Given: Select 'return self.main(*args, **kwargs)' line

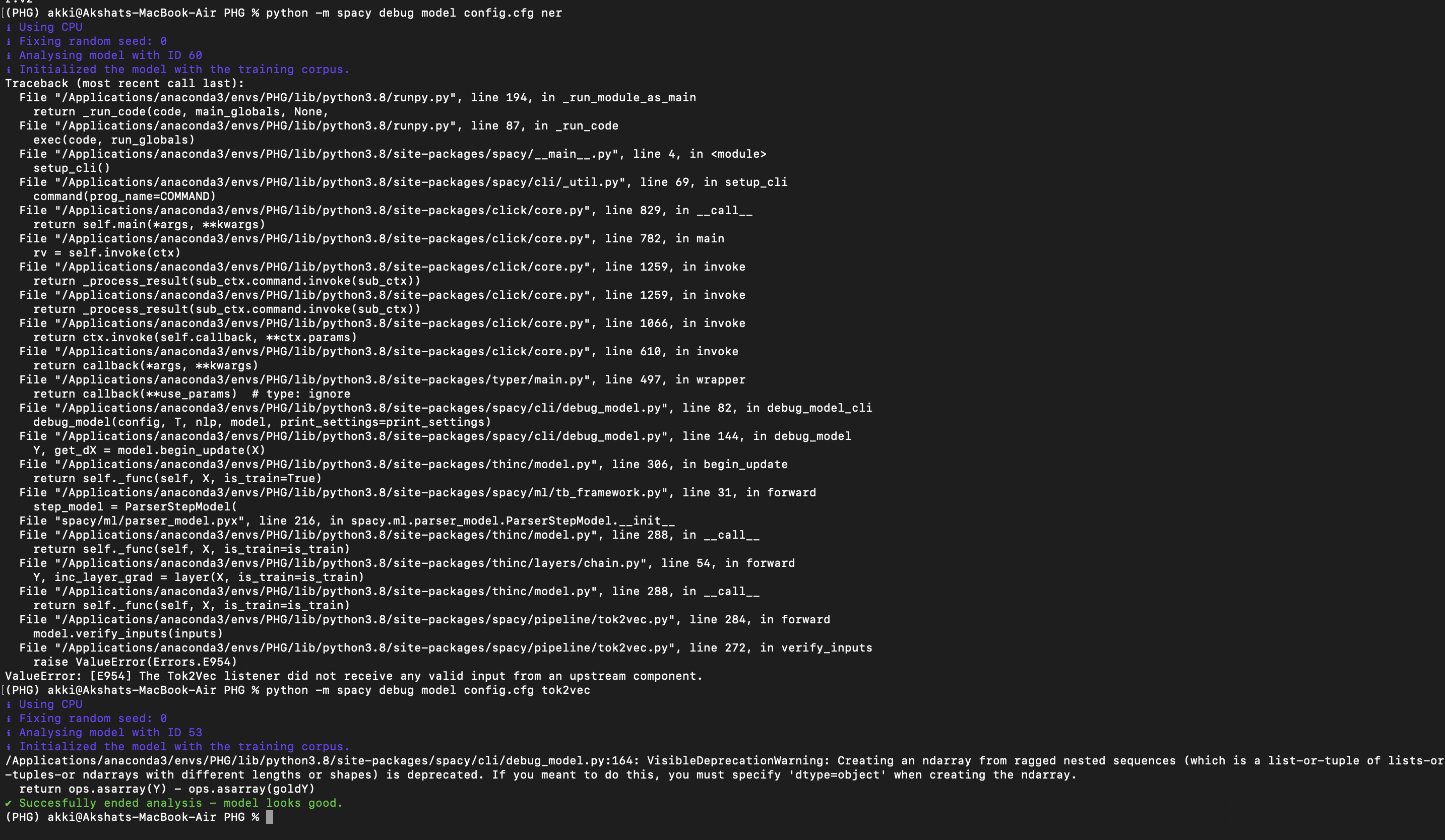Looking at the screenshot, I should point(149,224).
